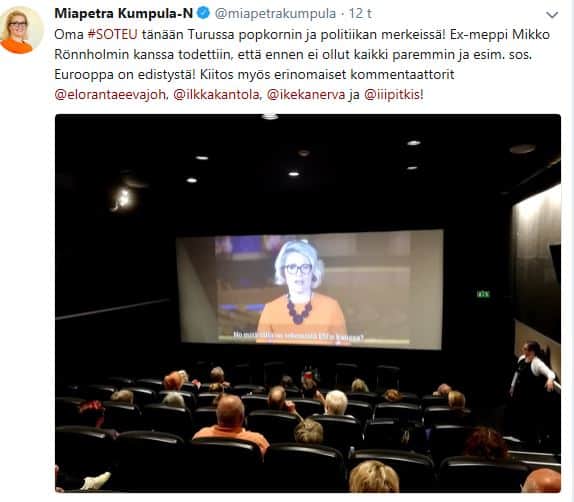Screen dimensions: 574x502
Task: Click the subtitle text on cinema screen
Action: pos(298,337)
